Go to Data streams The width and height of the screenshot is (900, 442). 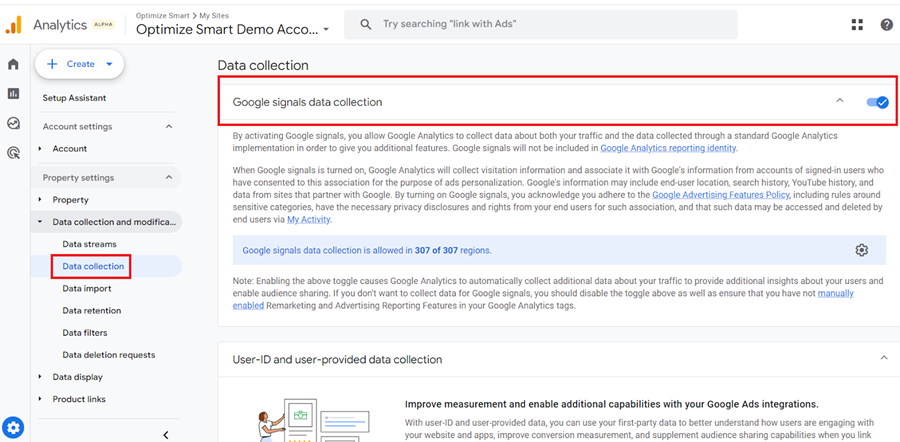(x=89, y=244)
